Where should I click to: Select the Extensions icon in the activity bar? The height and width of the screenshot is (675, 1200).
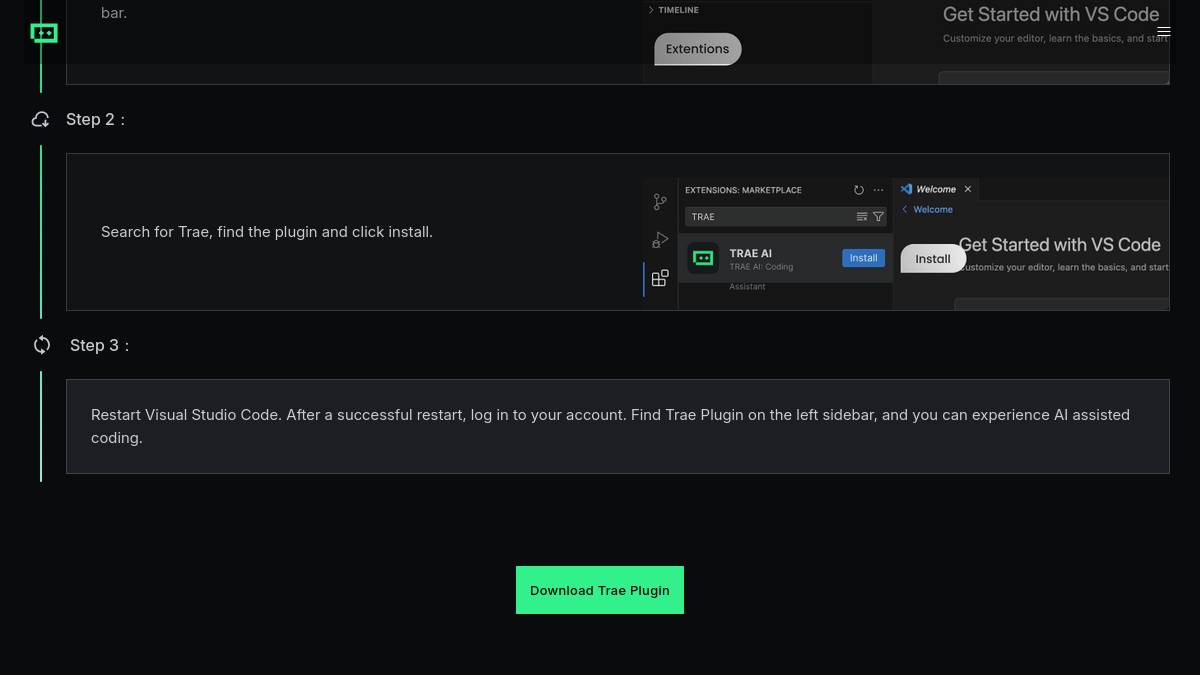pos(660,278)
